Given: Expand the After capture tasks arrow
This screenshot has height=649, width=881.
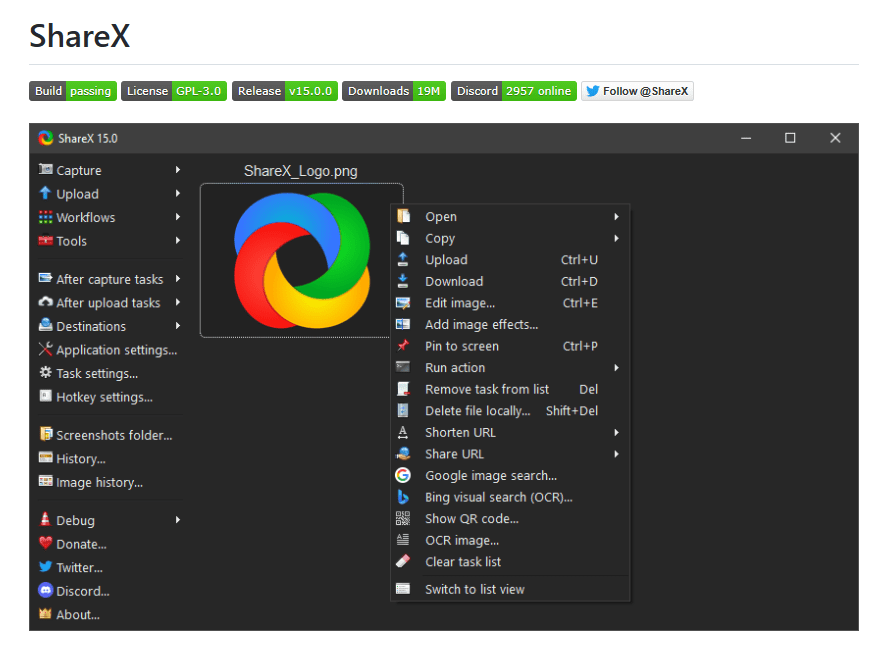Looking at the screenshot, I should [178, 278].
